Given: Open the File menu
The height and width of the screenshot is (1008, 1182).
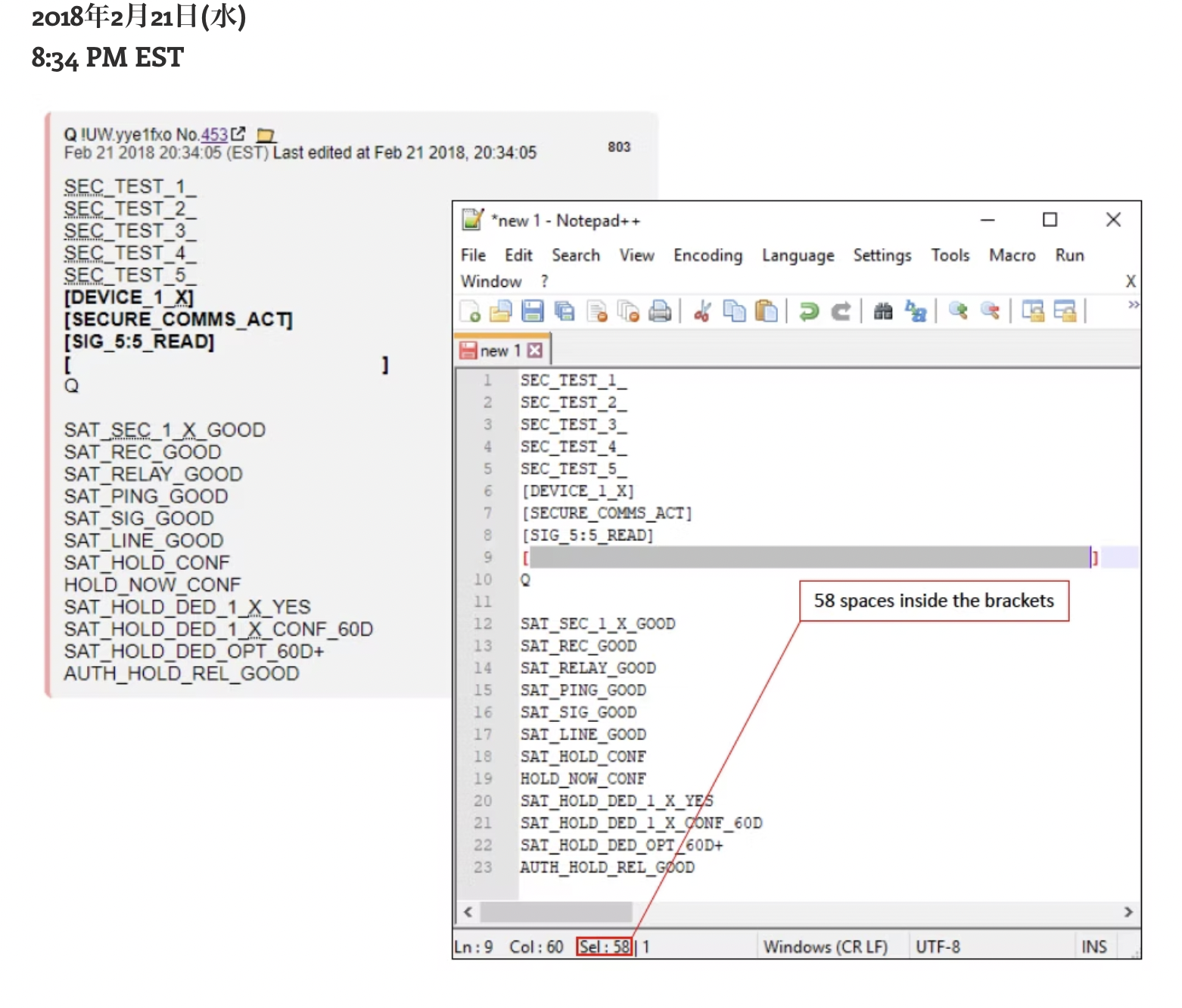Looking at the screenshot, I should (x=473, y=256).
